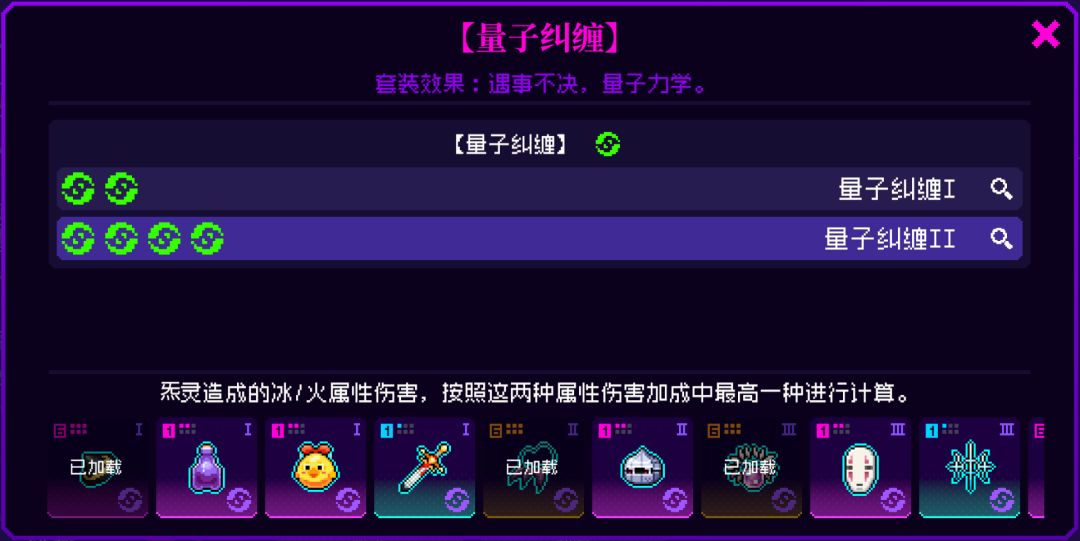
Task: Select the silver helmet item card
Action: [642, 467]
